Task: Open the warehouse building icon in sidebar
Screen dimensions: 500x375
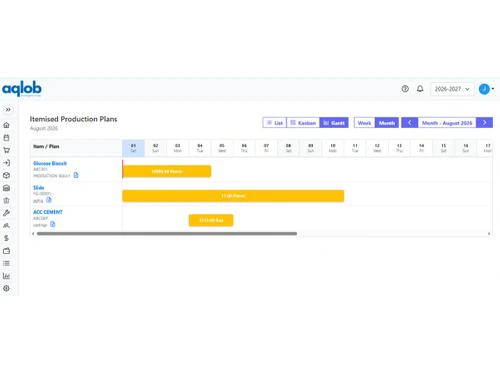Action: 6,188
